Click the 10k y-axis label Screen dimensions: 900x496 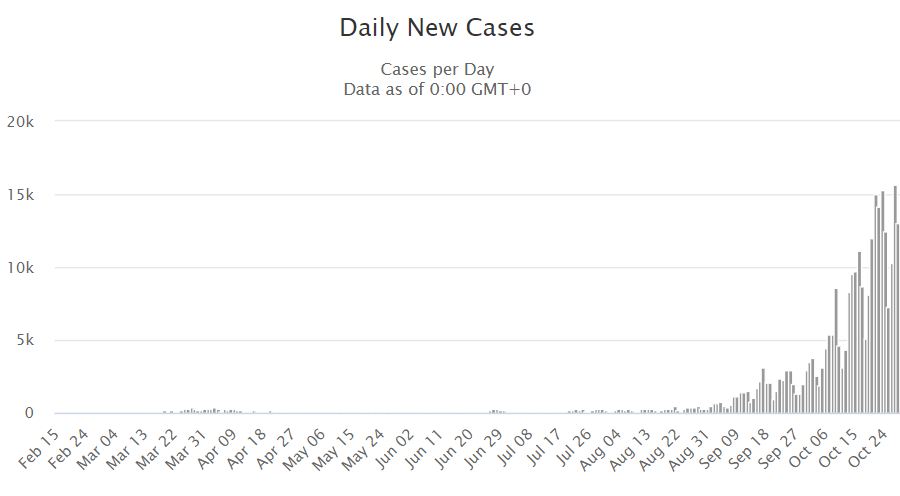[20, 268]
